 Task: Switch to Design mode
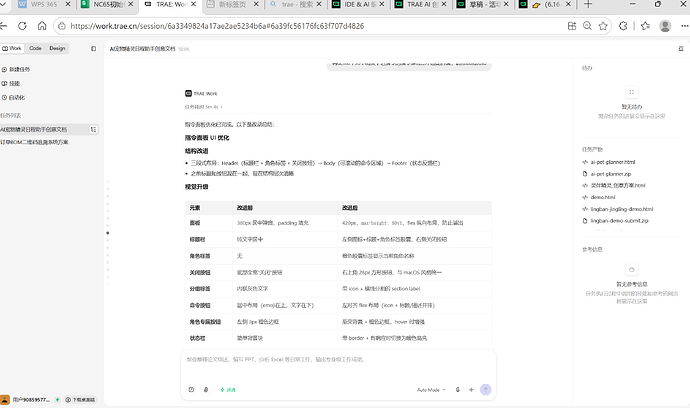pos(57,48)
